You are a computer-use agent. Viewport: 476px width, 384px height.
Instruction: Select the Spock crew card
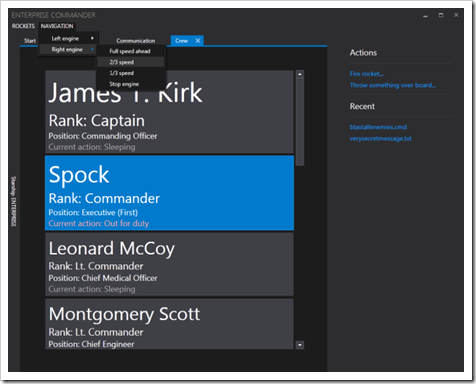click(x=169, y=193)
